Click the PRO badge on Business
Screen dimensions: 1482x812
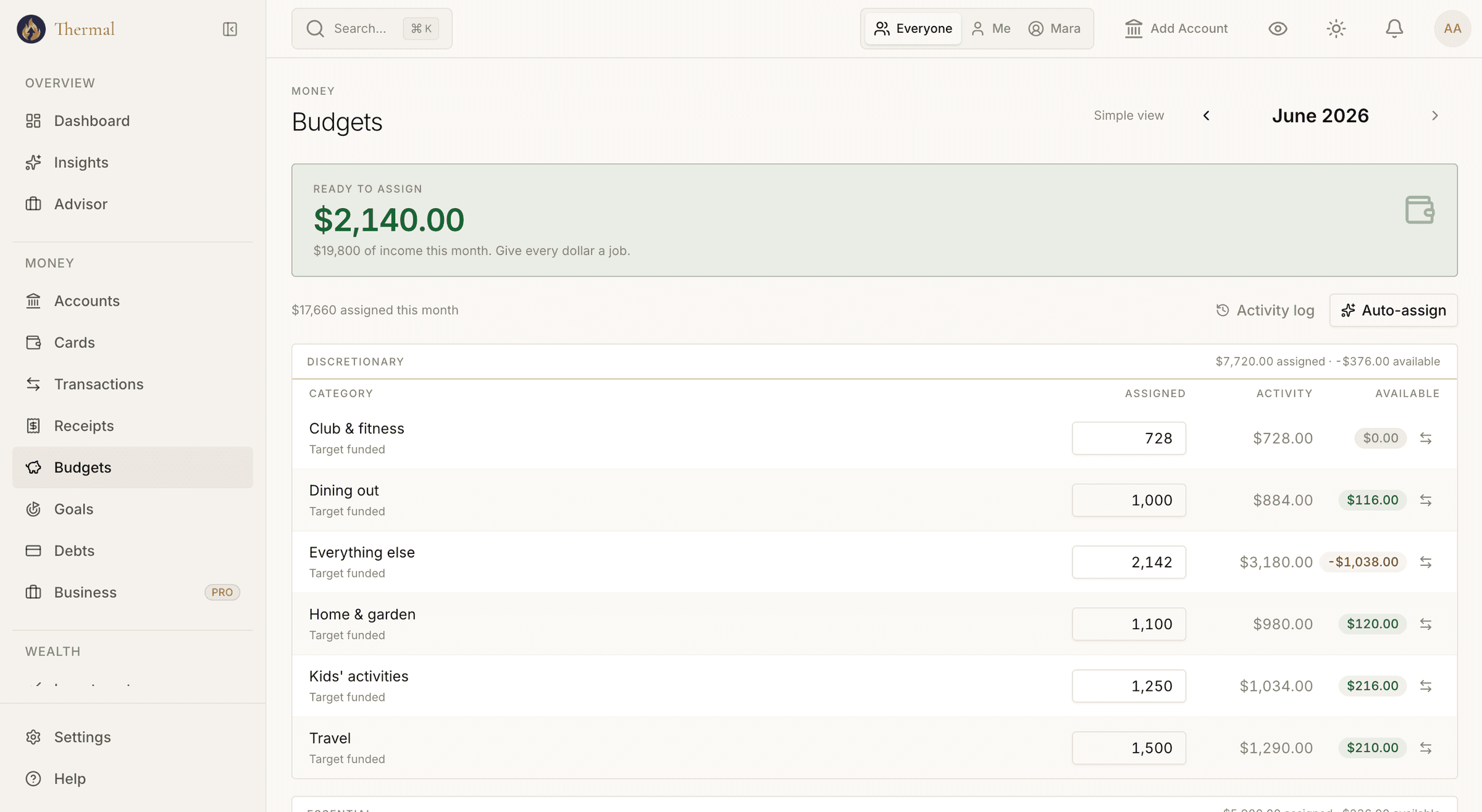click(222, 592)
